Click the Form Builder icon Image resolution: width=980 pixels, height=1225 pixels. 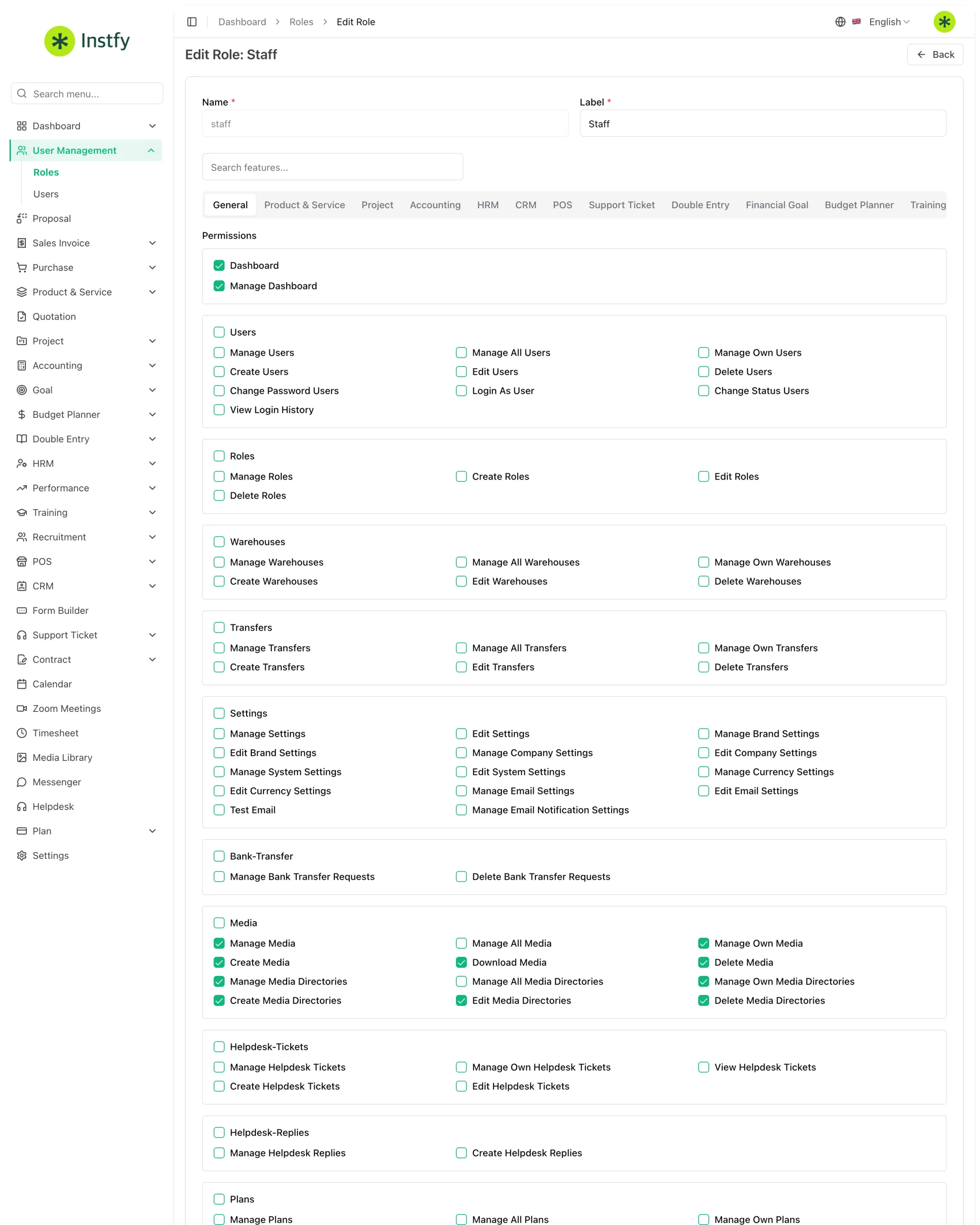[x=22, y=610]
